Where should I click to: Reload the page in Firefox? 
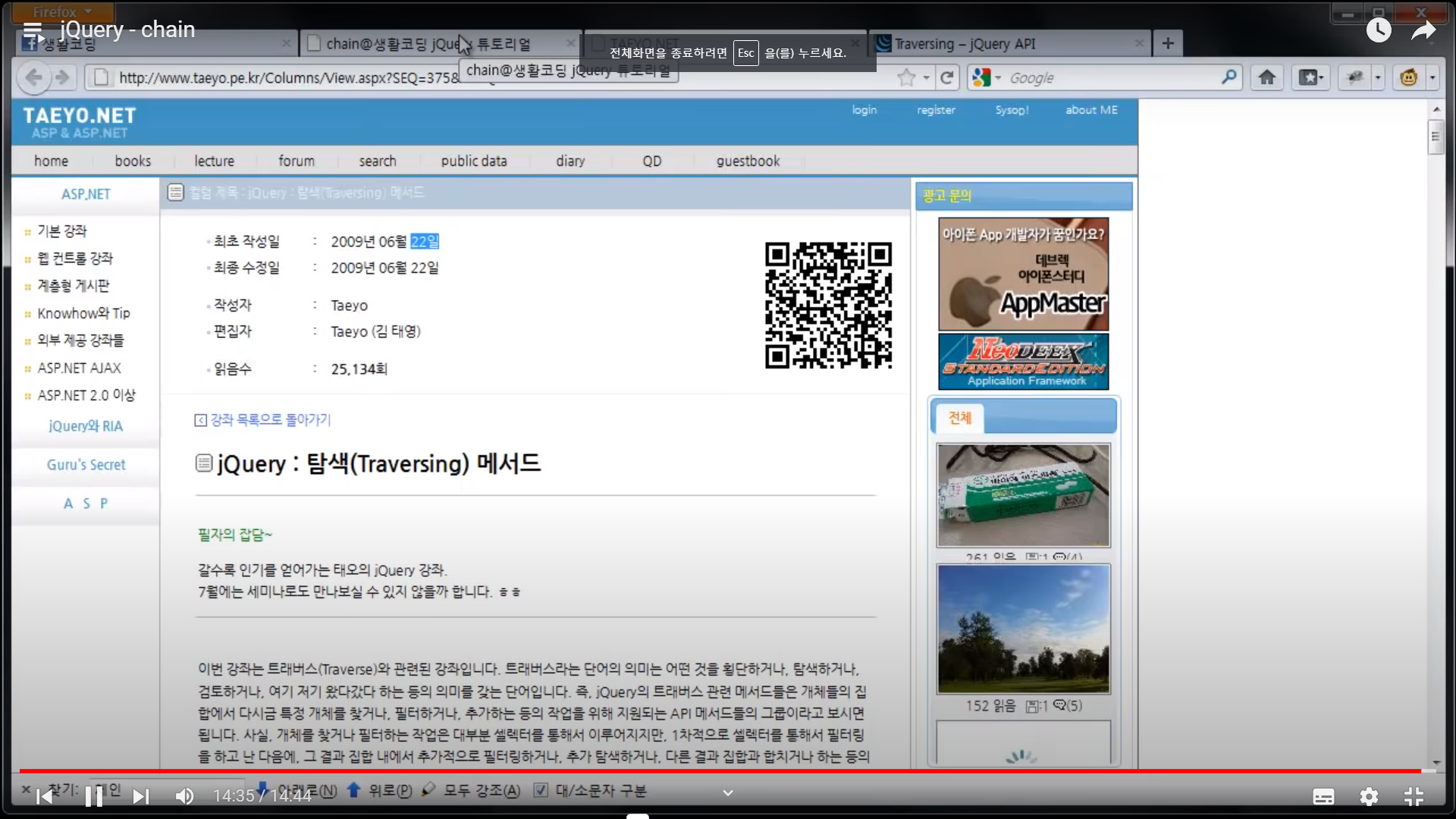coord(946,77)
